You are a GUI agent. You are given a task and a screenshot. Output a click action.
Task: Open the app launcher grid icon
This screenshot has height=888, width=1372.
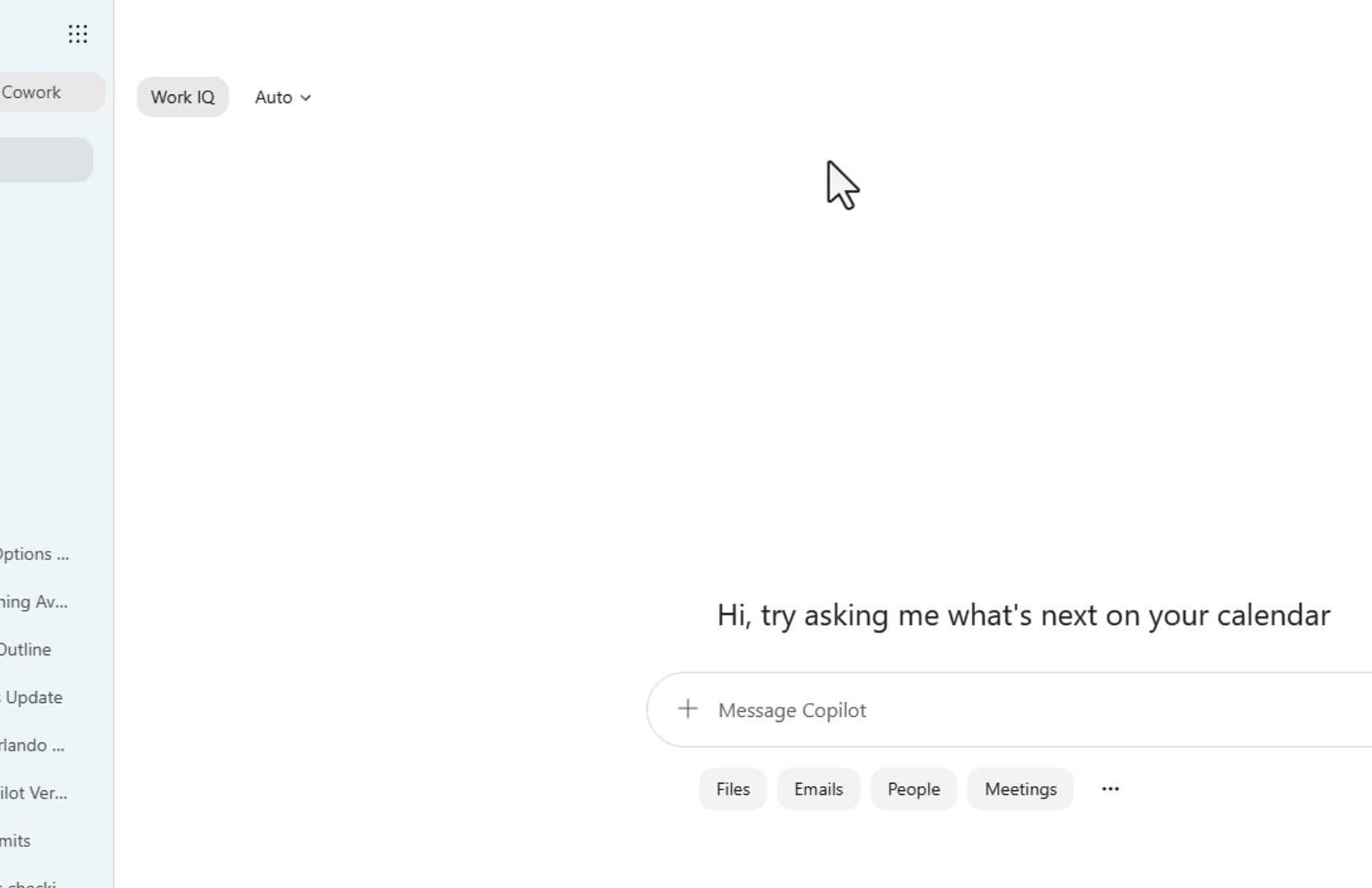pyautogui.click(x=77, y=34)
